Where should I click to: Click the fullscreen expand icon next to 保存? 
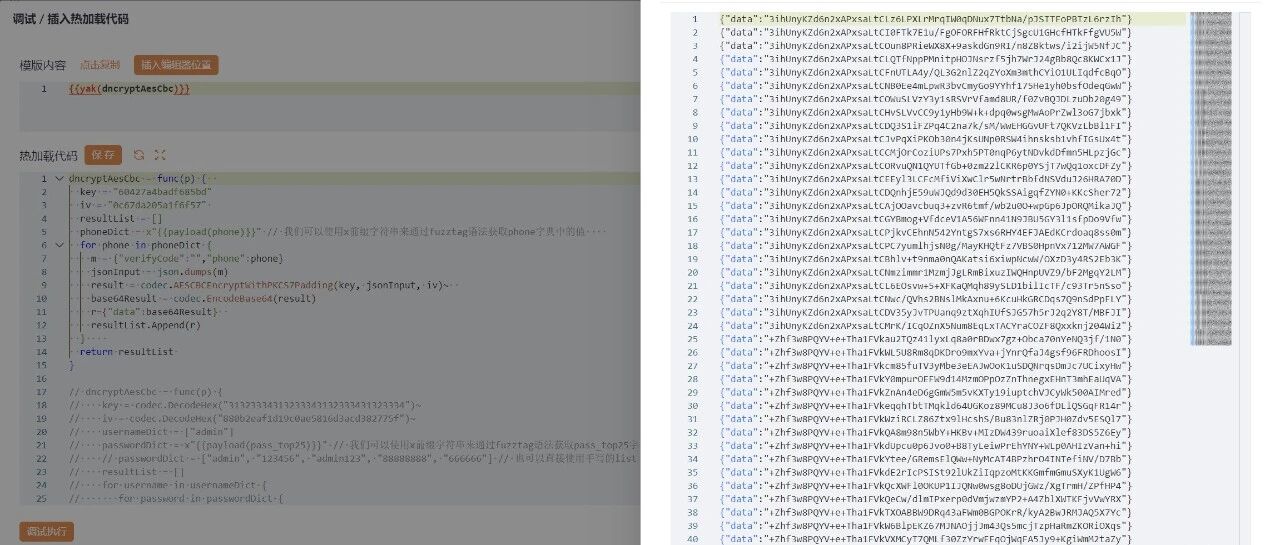click(160, 155)
